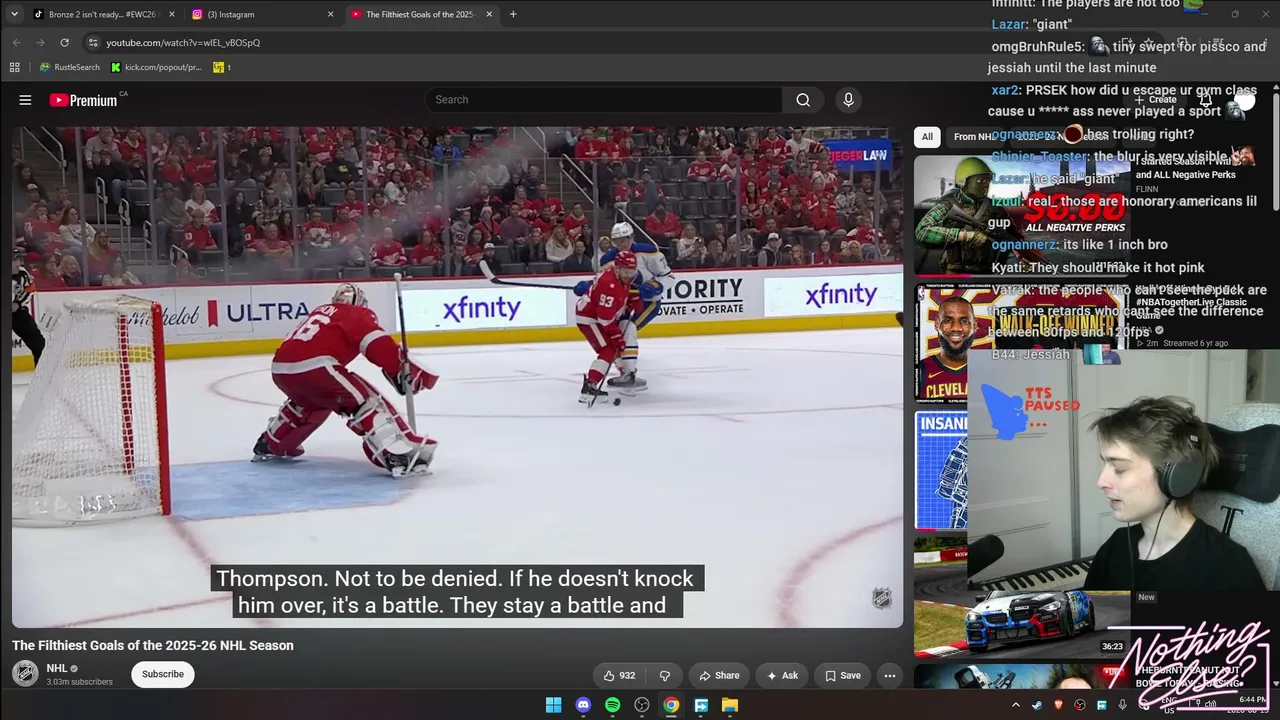Open the bookmark labeled t
Screen dimensions: 1280x720
[222, 67]
